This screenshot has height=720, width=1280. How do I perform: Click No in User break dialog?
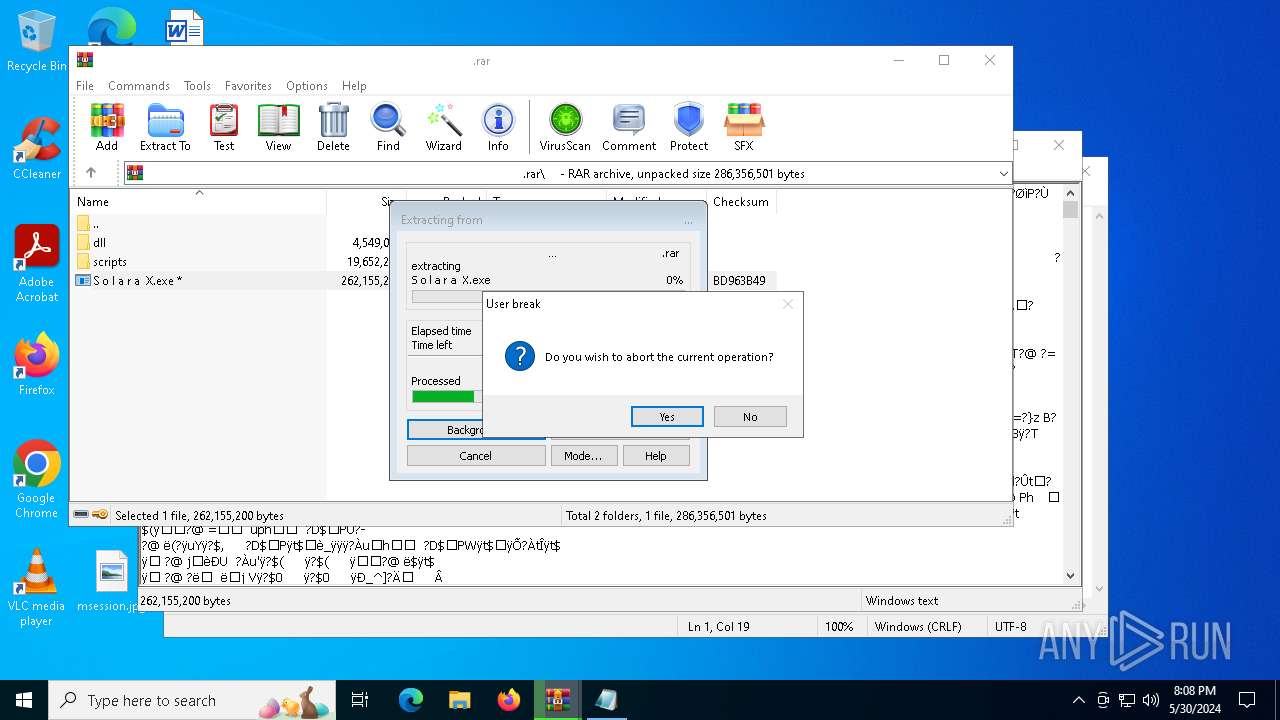750,417
